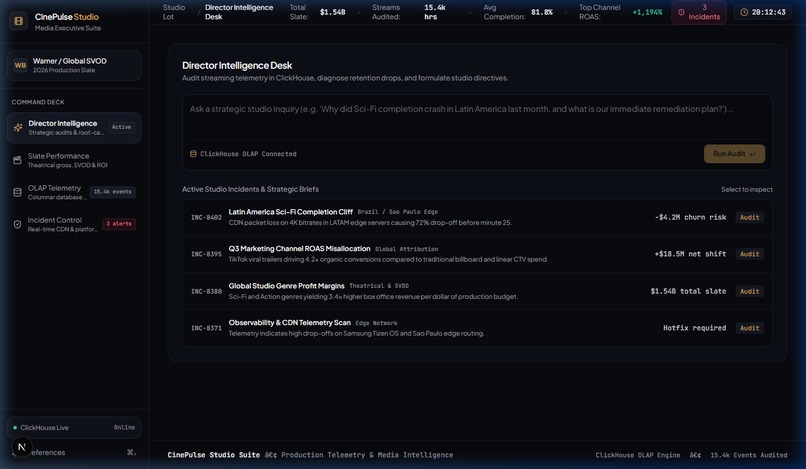Click the Theatrical & SVOD tag

point(379,286)
